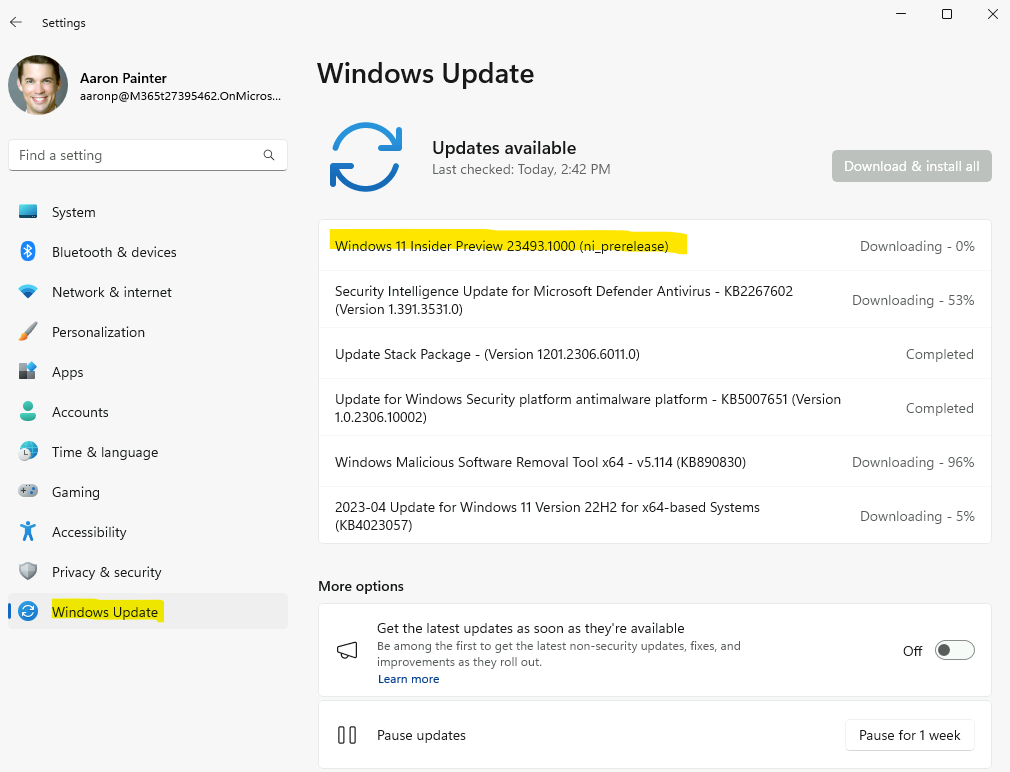Click the search magnifier icon

(269, 155)
